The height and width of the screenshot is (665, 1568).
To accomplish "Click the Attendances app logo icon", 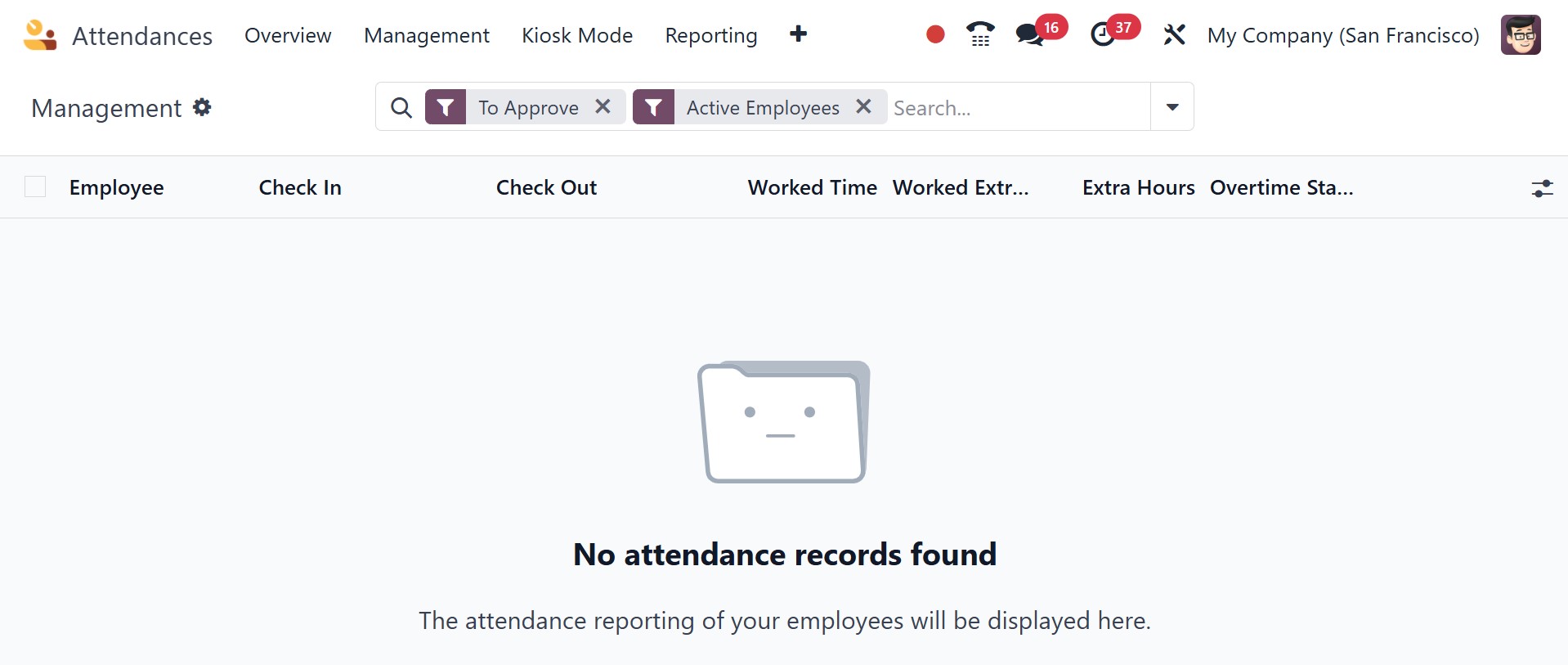I will tap(39, 35).
